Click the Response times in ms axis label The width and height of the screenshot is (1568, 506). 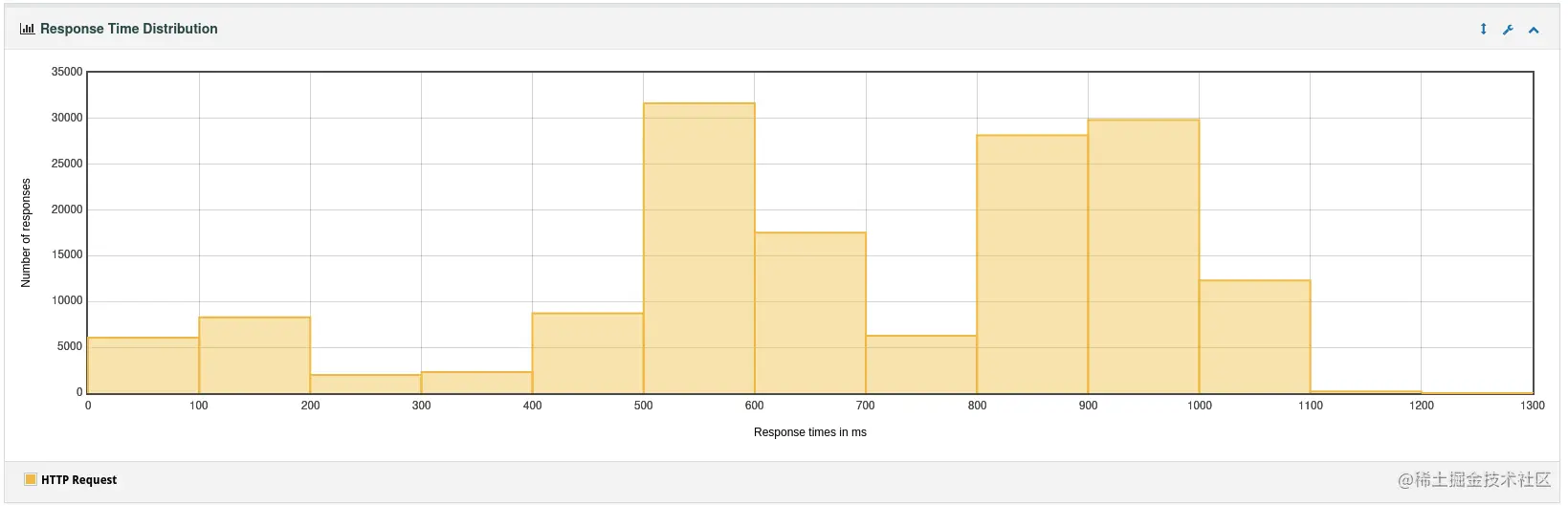(810, 432)
